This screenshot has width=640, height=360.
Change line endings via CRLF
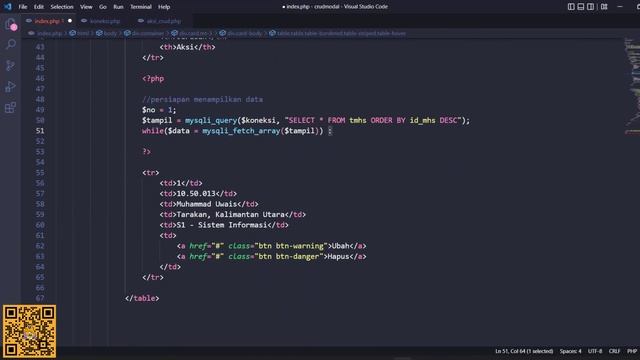coord(614,351)
